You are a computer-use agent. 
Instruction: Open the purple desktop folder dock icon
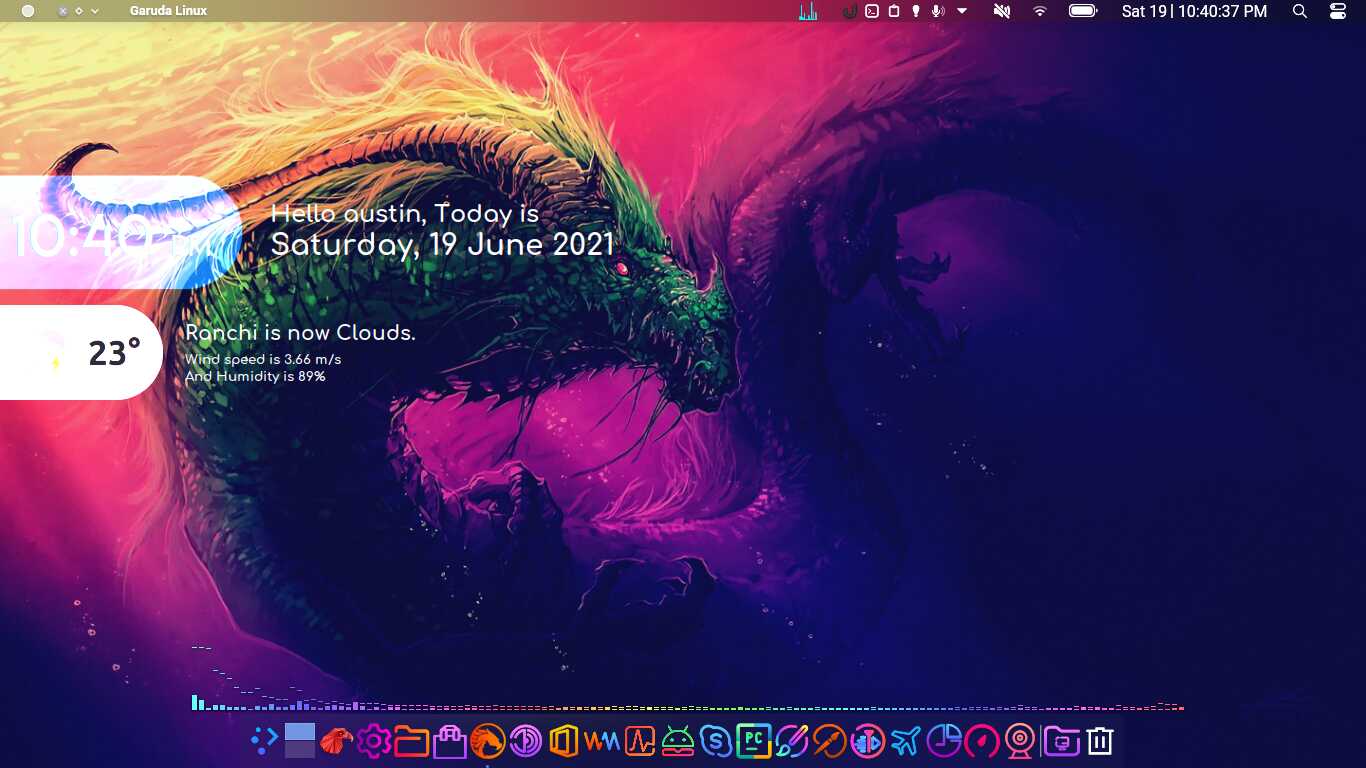1062,741
